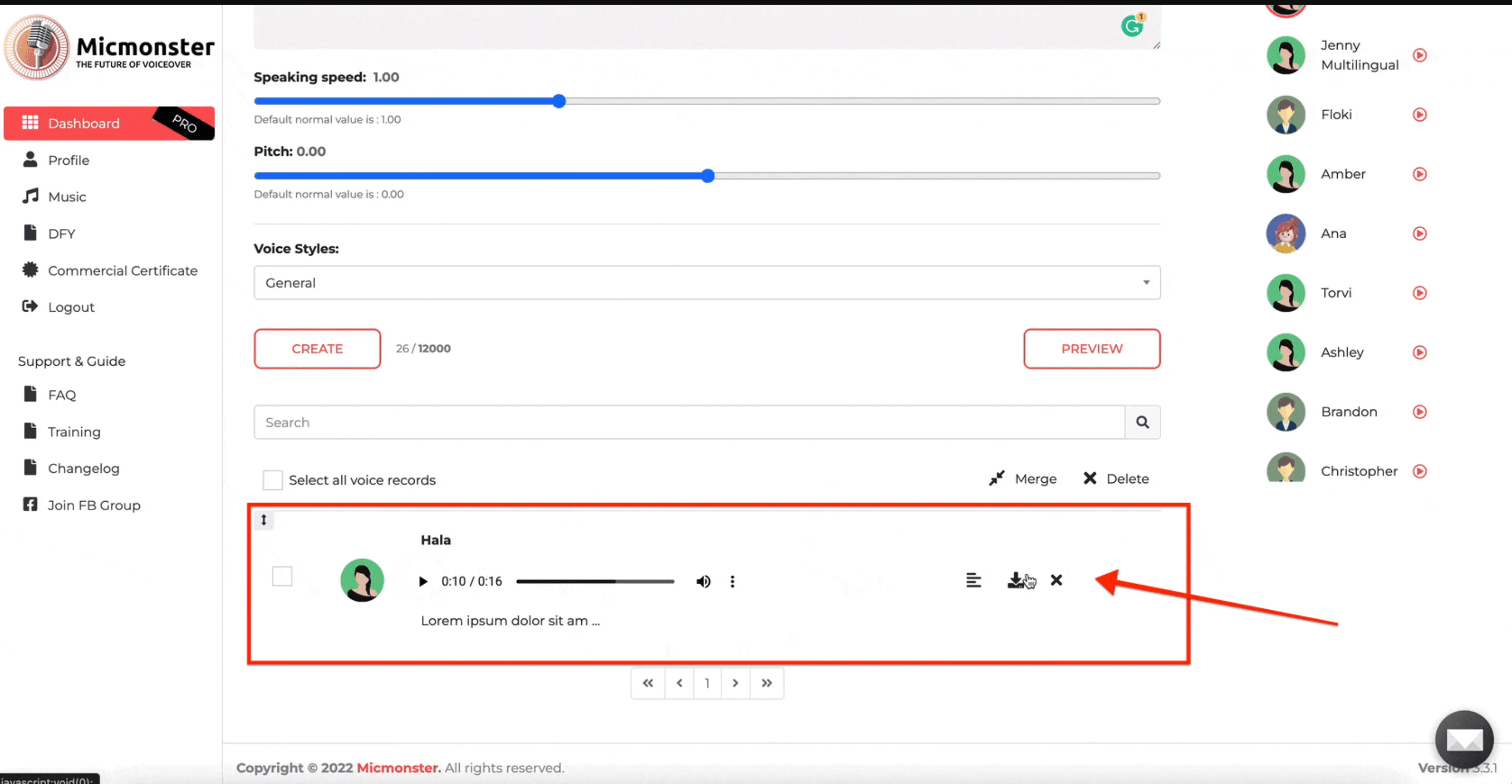Click the CREATE button

(317, 348)
